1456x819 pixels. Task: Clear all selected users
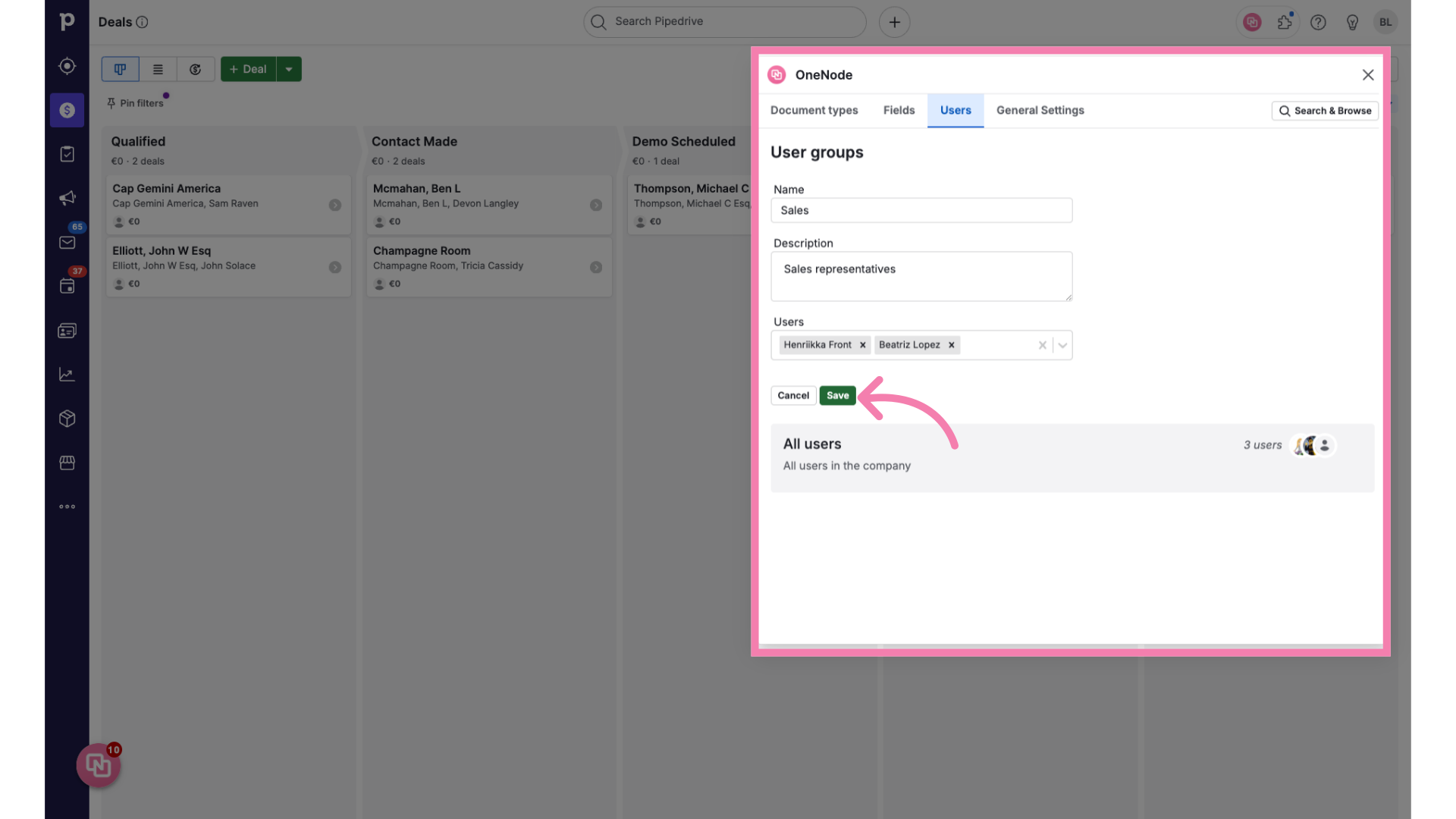tap(1043, 345)
